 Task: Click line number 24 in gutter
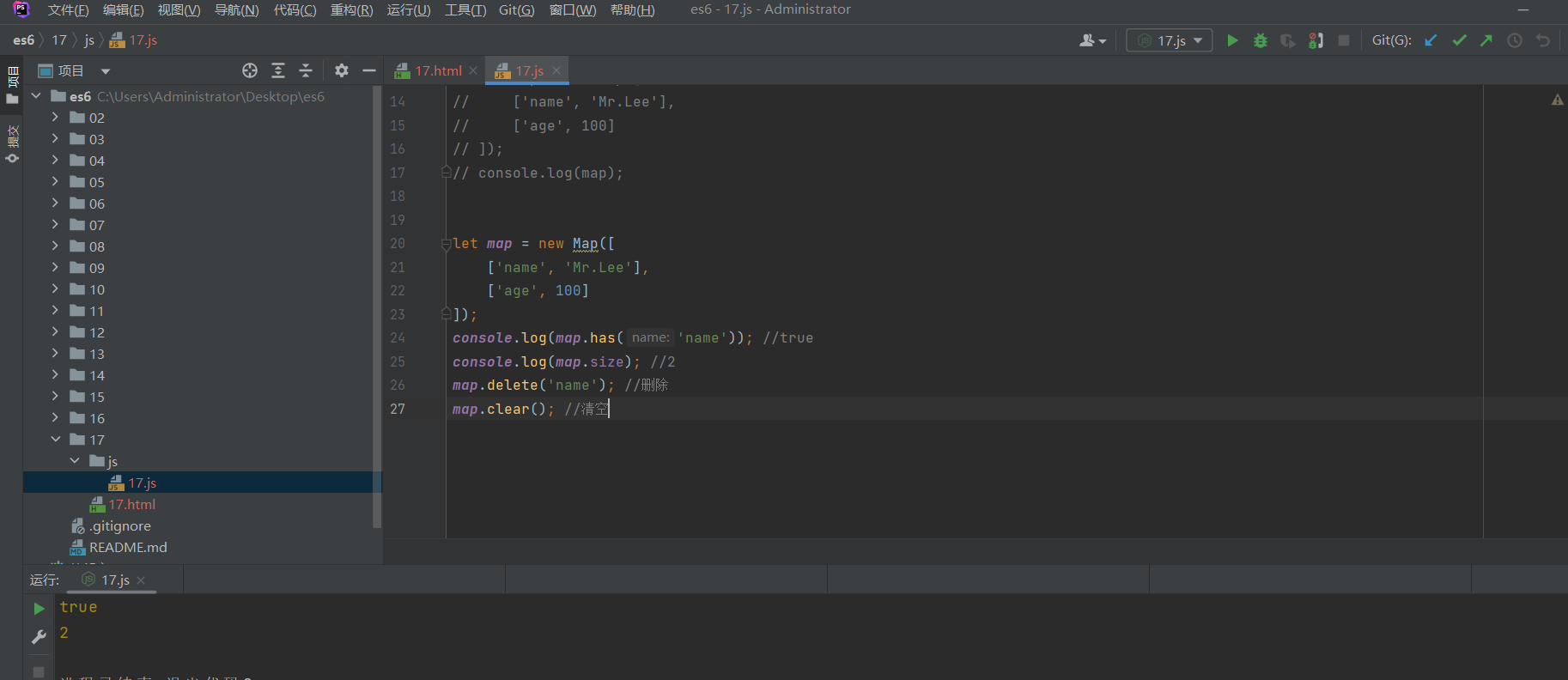click(x=398, y=338)
